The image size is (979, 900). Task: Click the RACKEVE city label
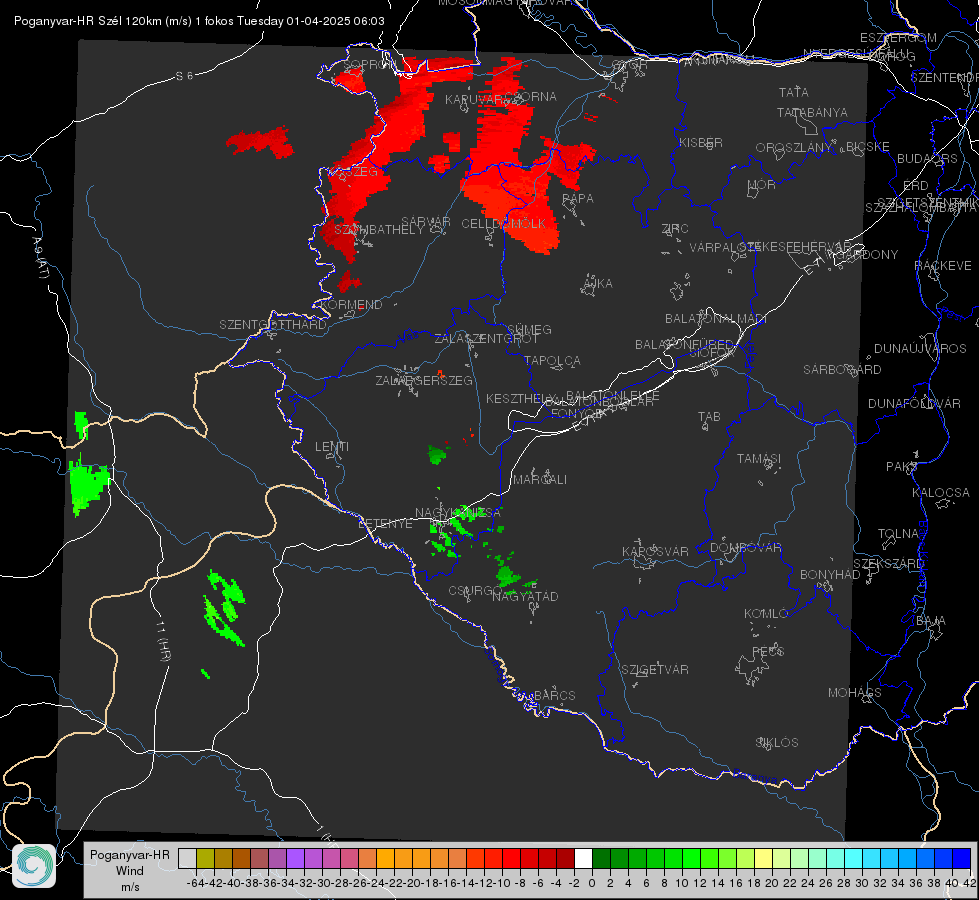pos(943,266)
